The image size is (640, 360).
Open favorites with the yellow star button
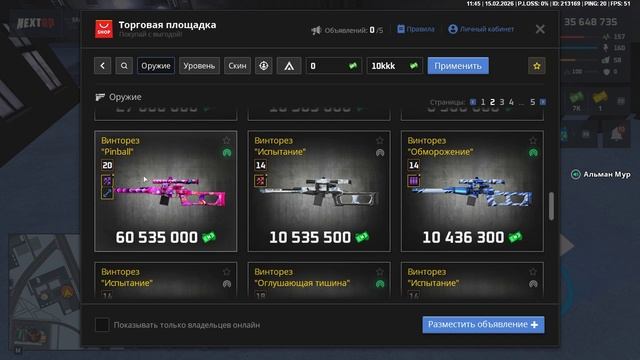point(537,66)
